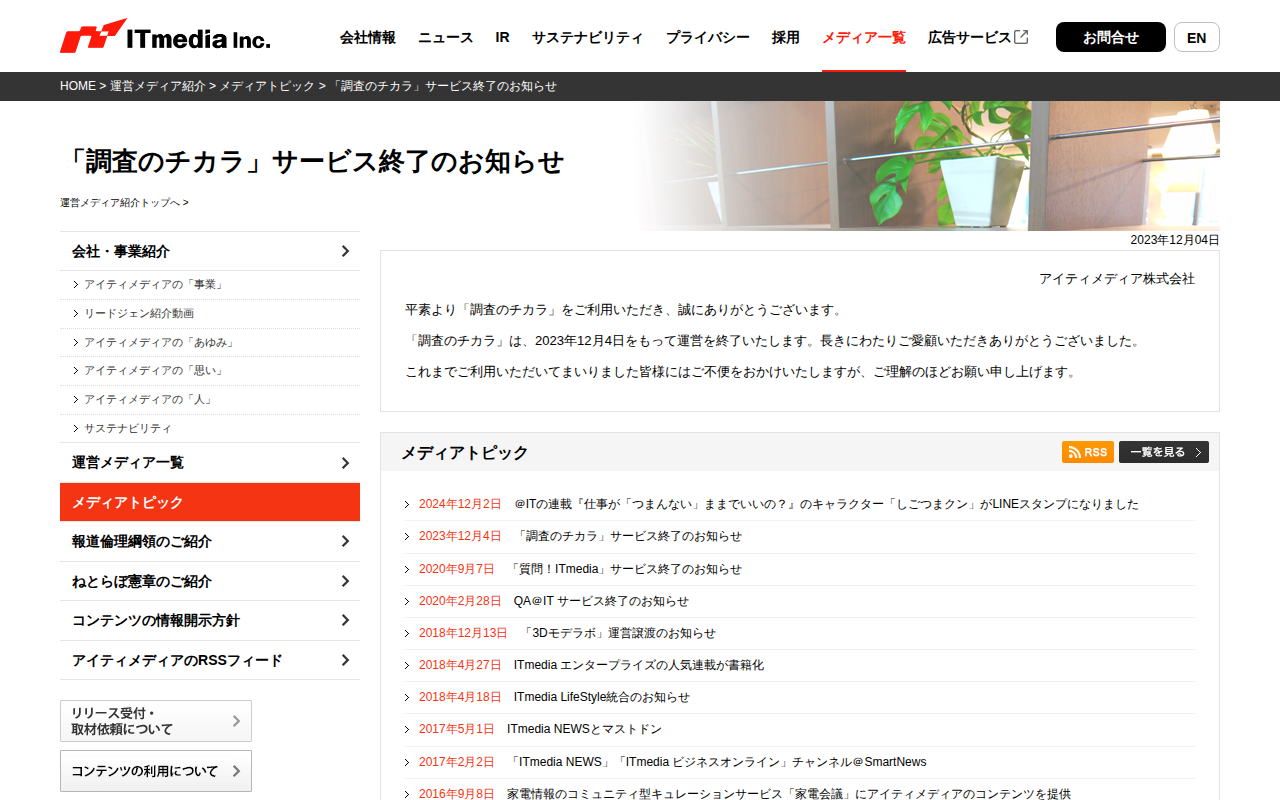This screenshot has height=800, width=1280.
Task: Open the プライバシー nav item
Action: (x=708, y=37)
